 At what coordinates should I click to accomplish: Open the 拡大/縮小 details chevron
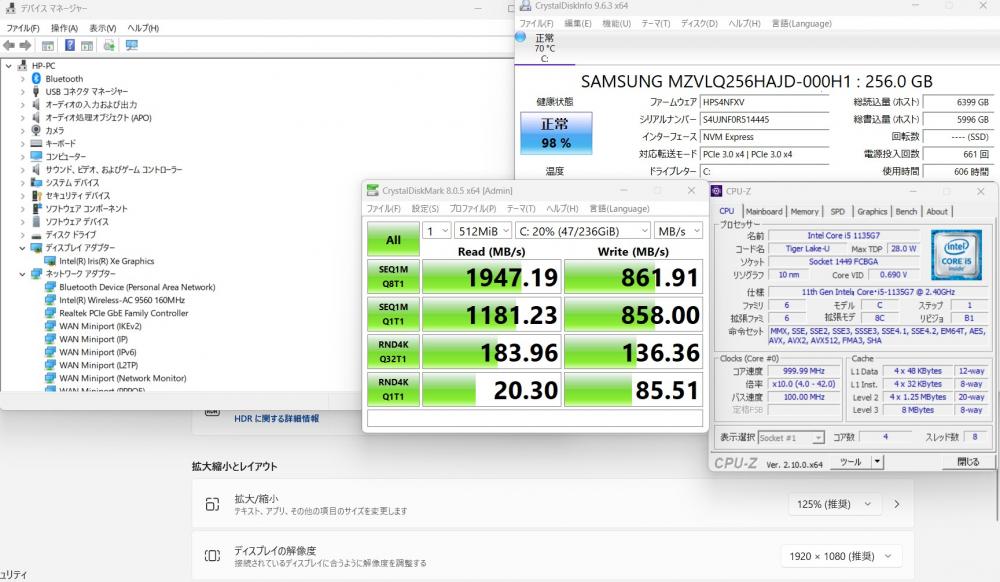[x=897, y=504]
